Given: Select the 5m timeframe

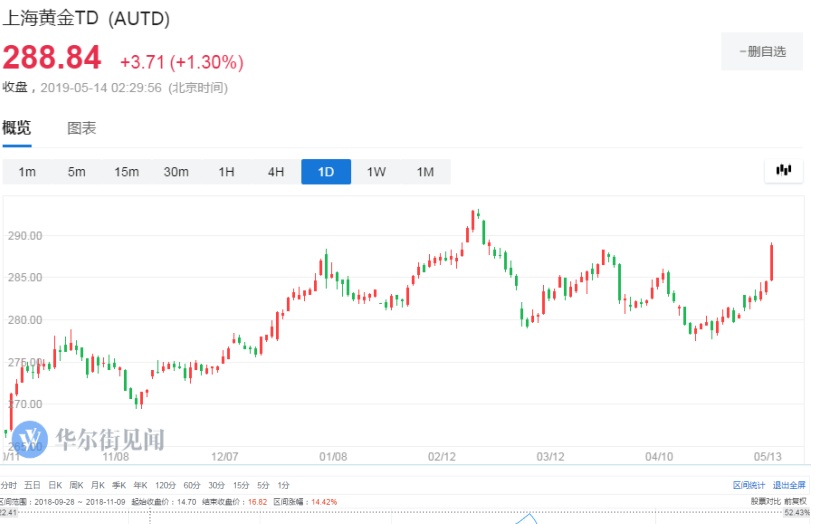Looking at the screenshot, I should pos(77,172).
